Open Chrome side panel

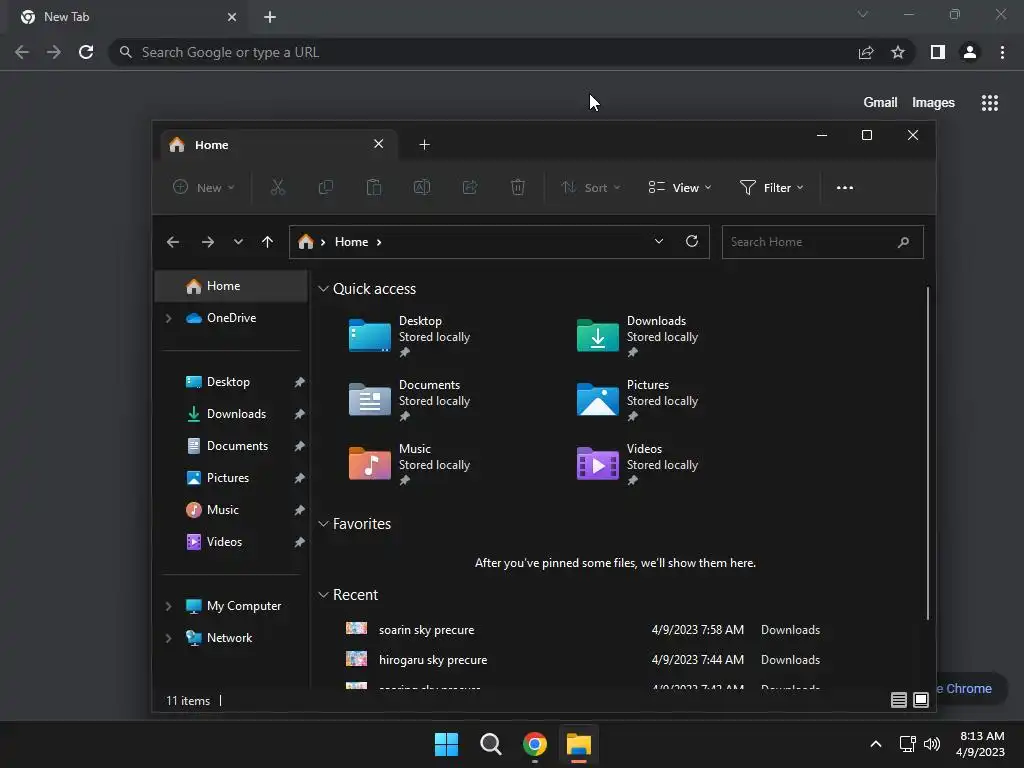coord(938,52)
